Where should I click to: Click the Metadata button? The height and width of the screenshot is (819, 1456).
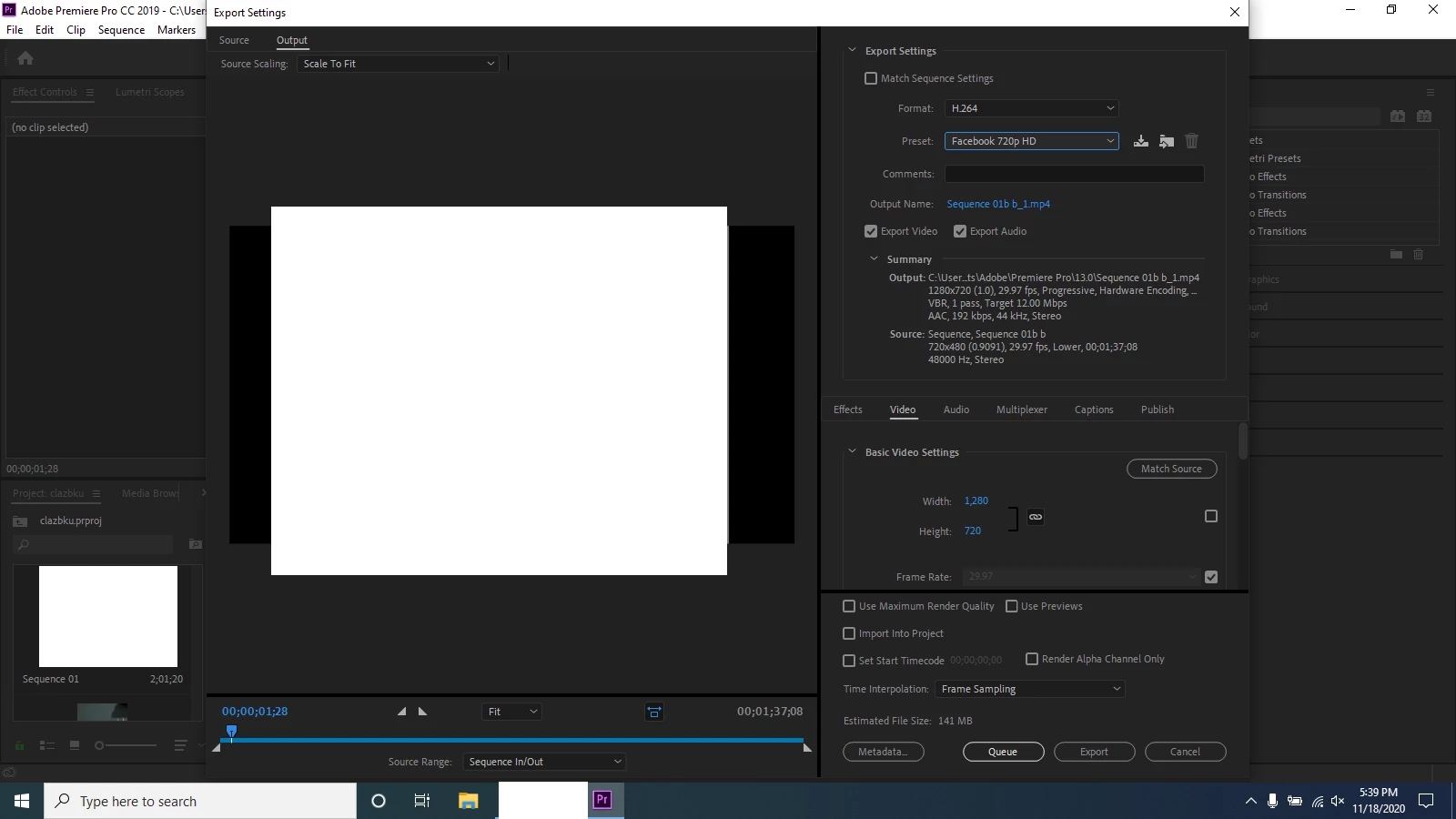[x=884, y=752]
